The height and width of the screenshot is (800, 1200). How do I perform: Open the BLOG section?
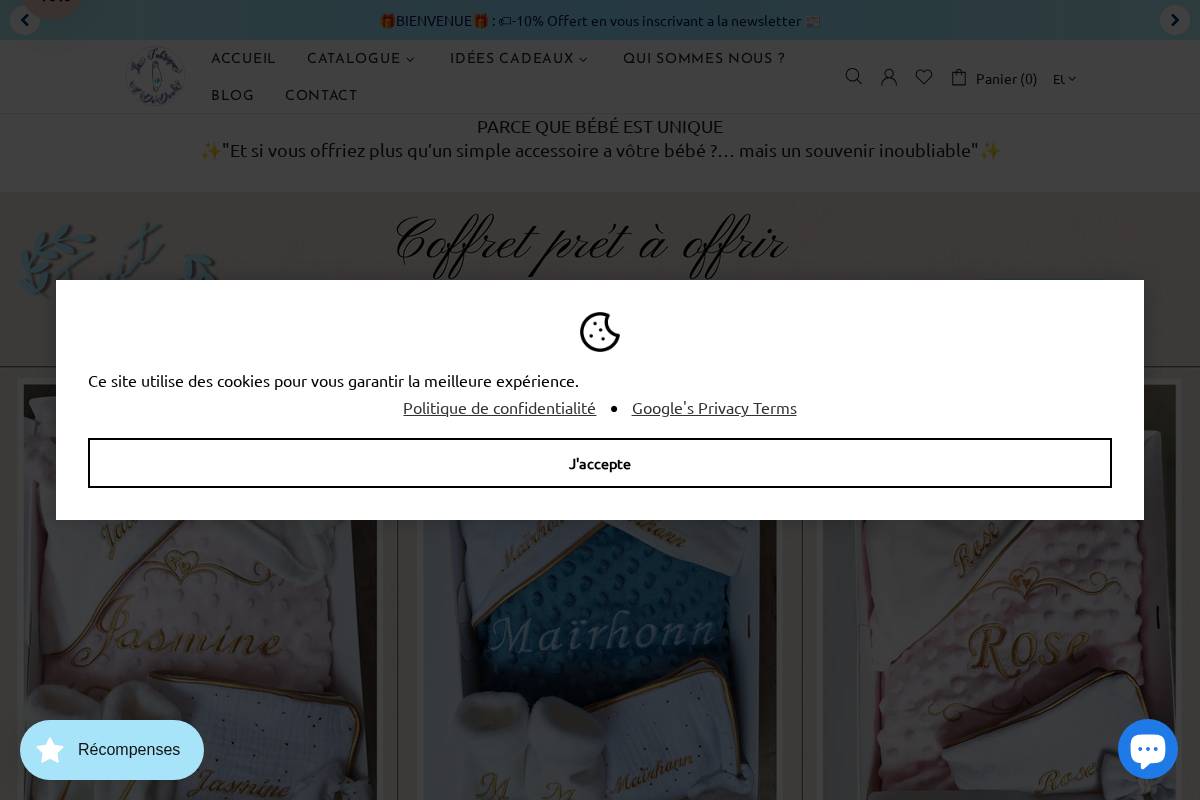tap(232, 95)
